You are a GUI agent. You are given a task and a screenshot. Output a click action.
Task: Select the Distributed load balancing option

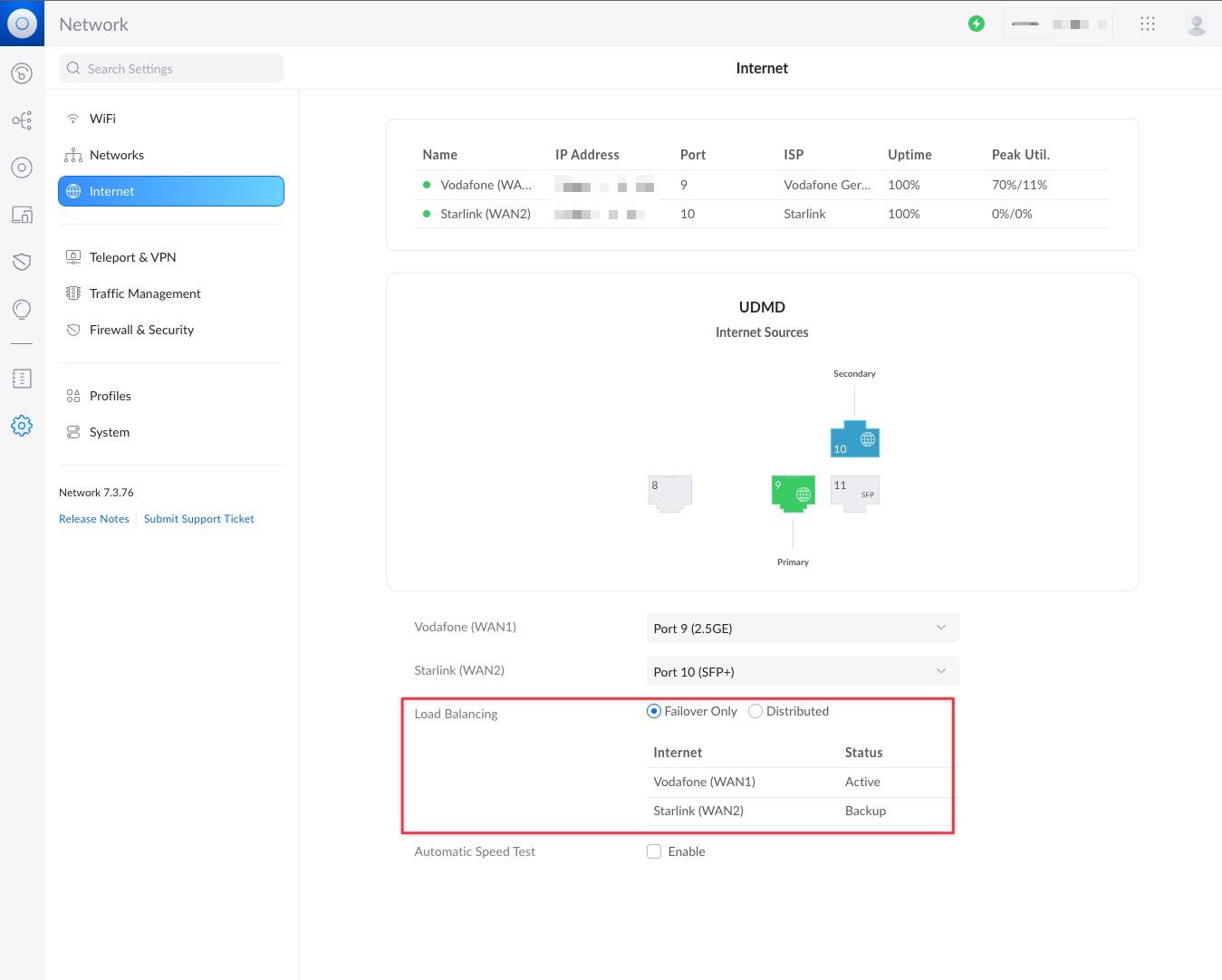click(755, 711)
